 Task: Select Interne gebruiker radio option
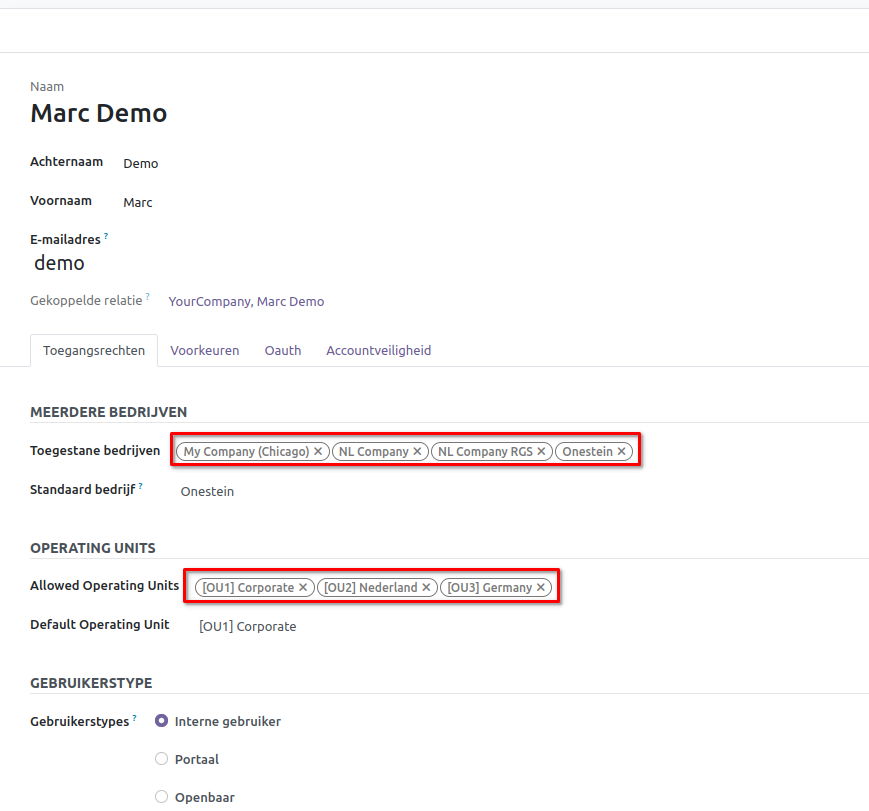pos(162,721)
